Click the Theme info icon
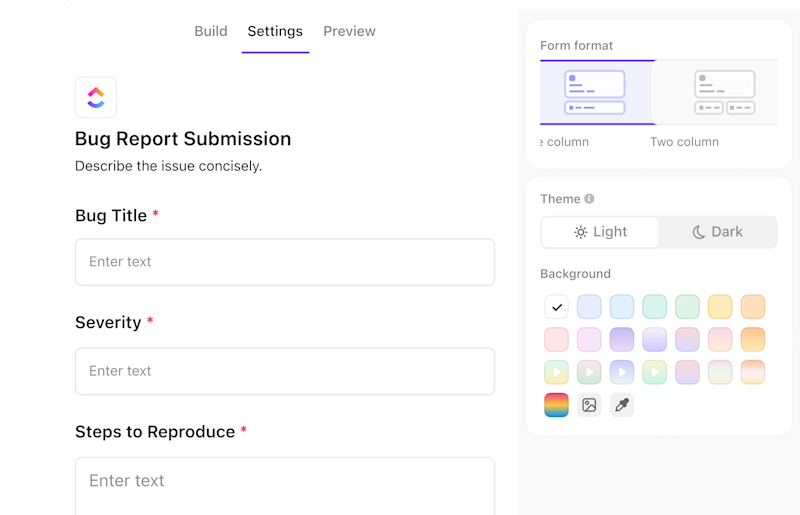 [589, 199]
